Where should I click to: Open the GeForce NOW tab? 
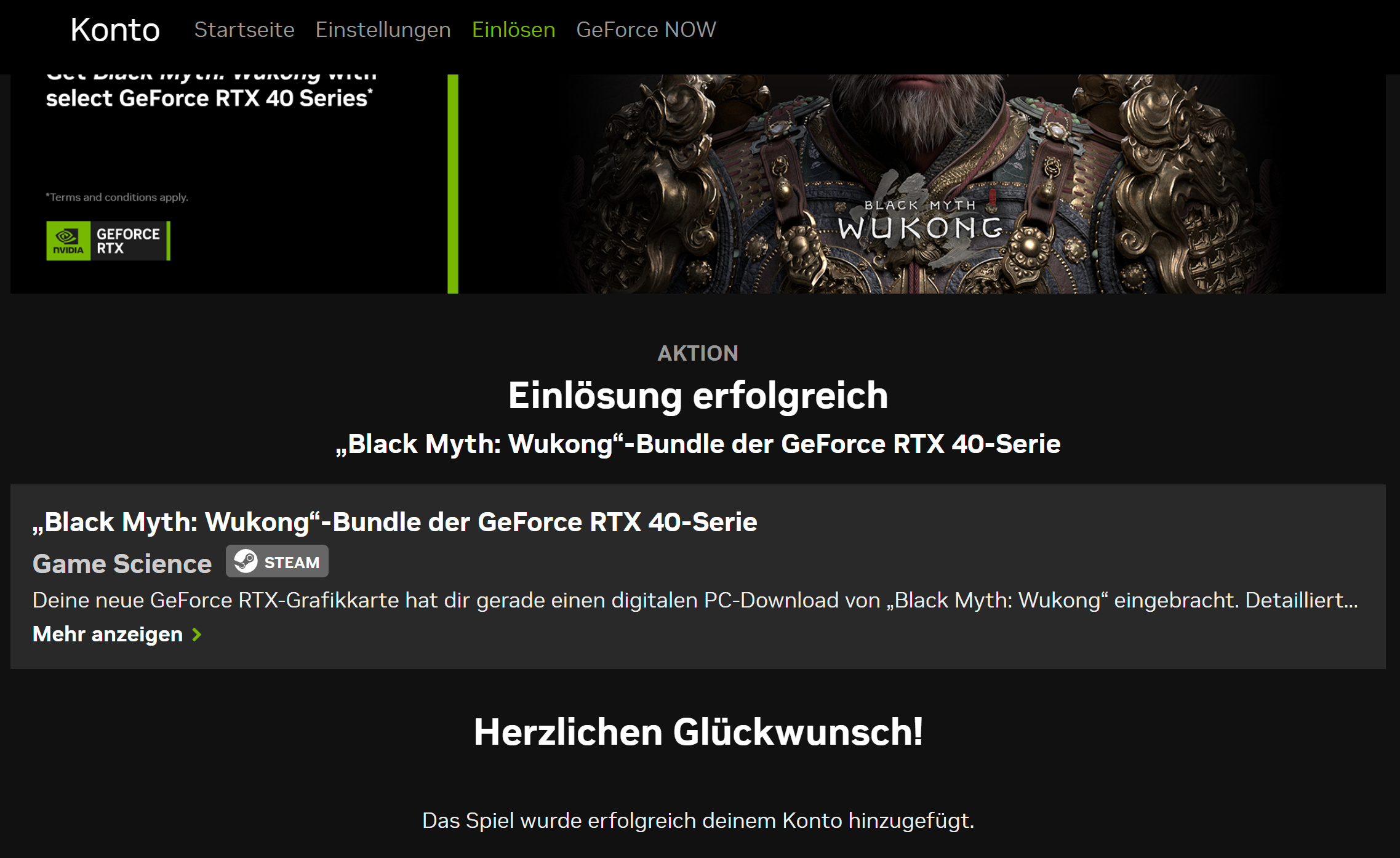pyautogui.click(x=646, y=30)
